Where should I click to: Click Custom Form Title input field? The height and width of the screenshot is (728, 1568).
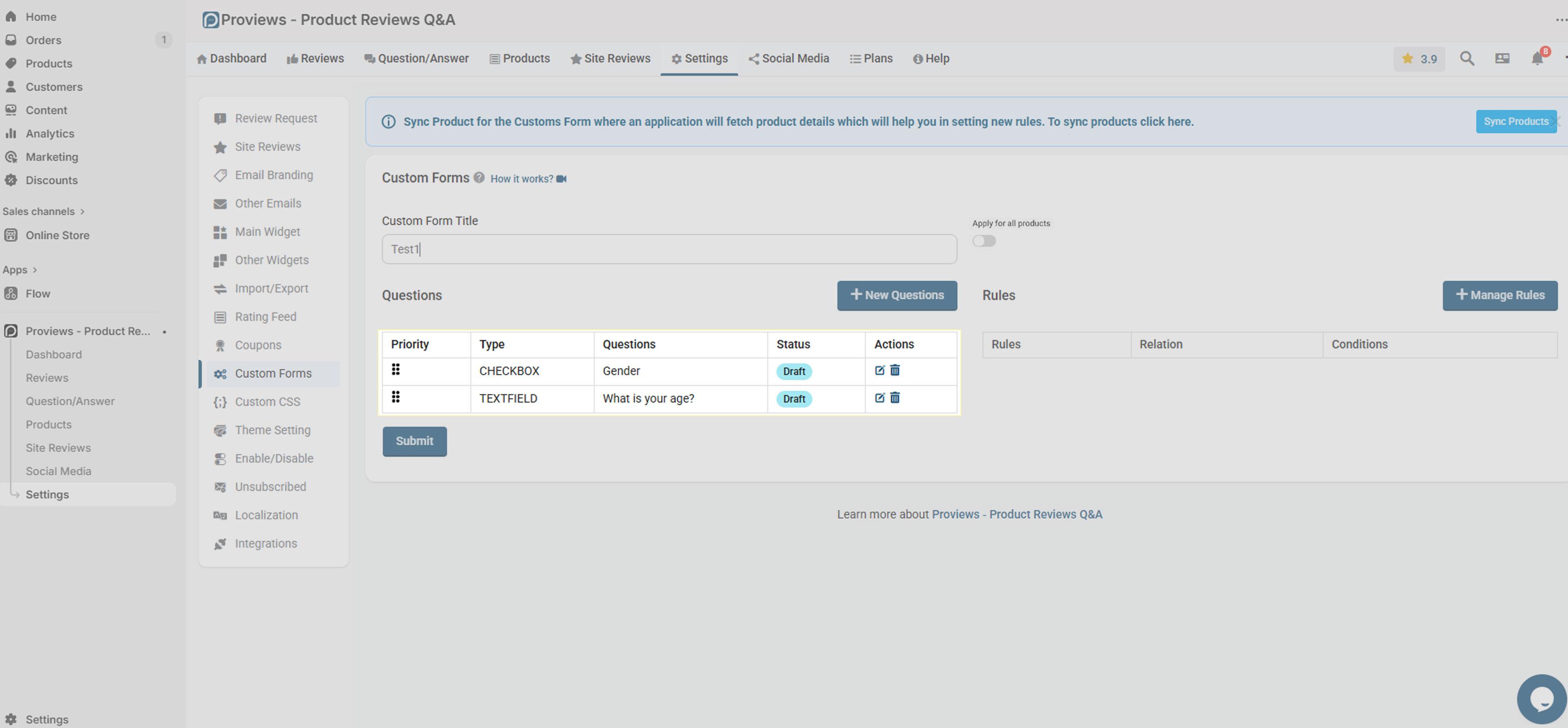(669, 249)
